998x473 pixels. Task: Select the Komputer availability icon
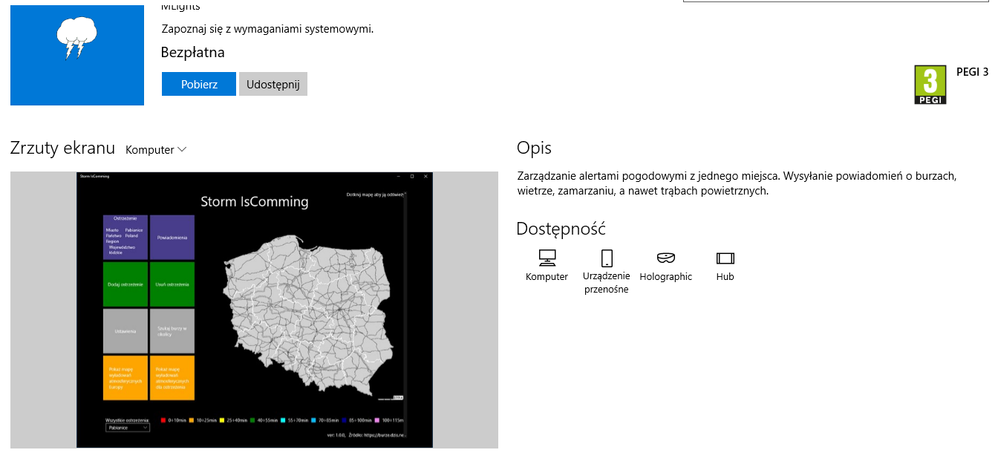point(546,258)
